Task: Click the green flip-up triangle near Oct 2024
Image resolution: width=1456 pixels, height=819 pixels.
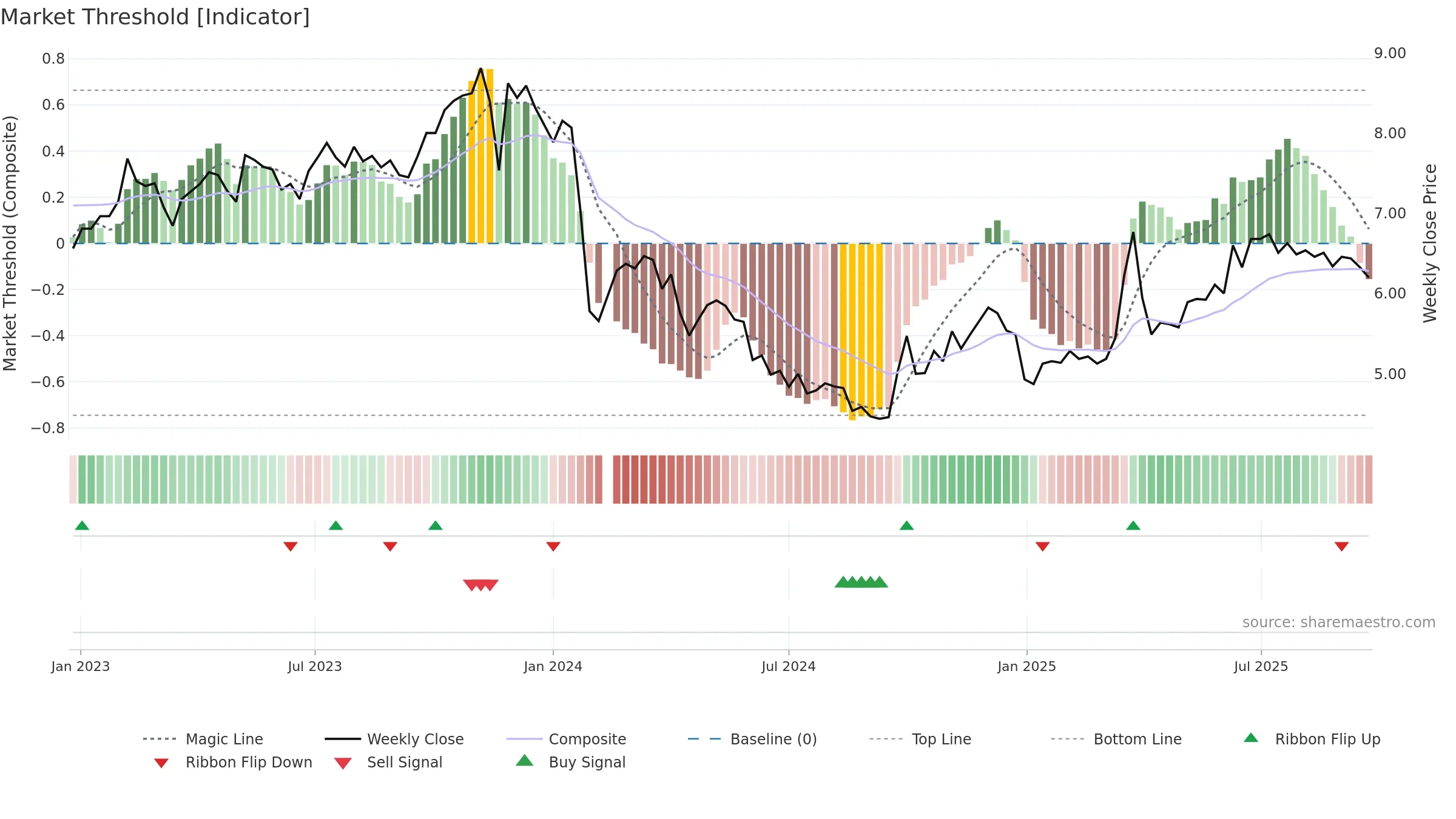Action: [906, 525]
